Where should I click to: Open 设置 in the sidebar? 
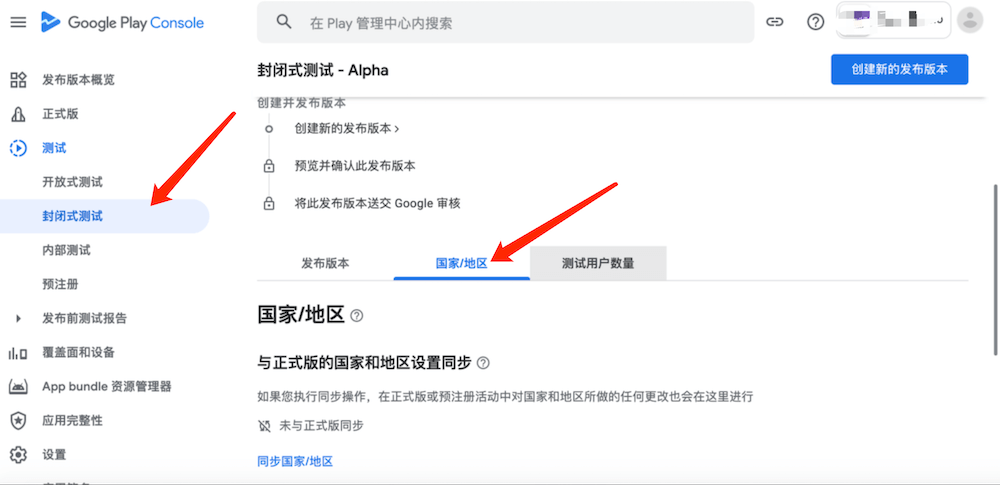tap(54, 454)
